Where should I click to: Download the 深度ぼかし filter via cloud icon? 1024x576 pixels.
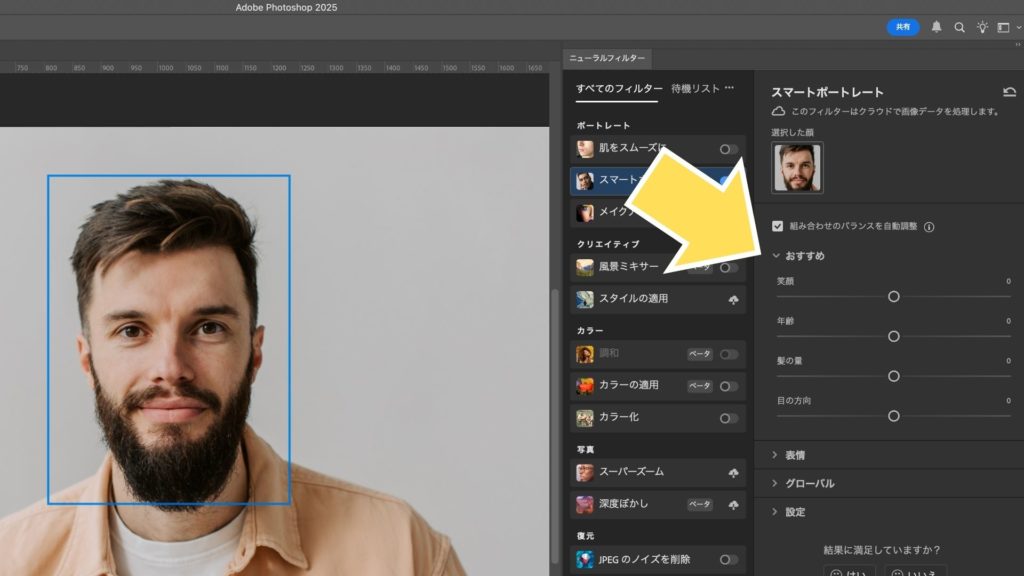click(733, 504)
